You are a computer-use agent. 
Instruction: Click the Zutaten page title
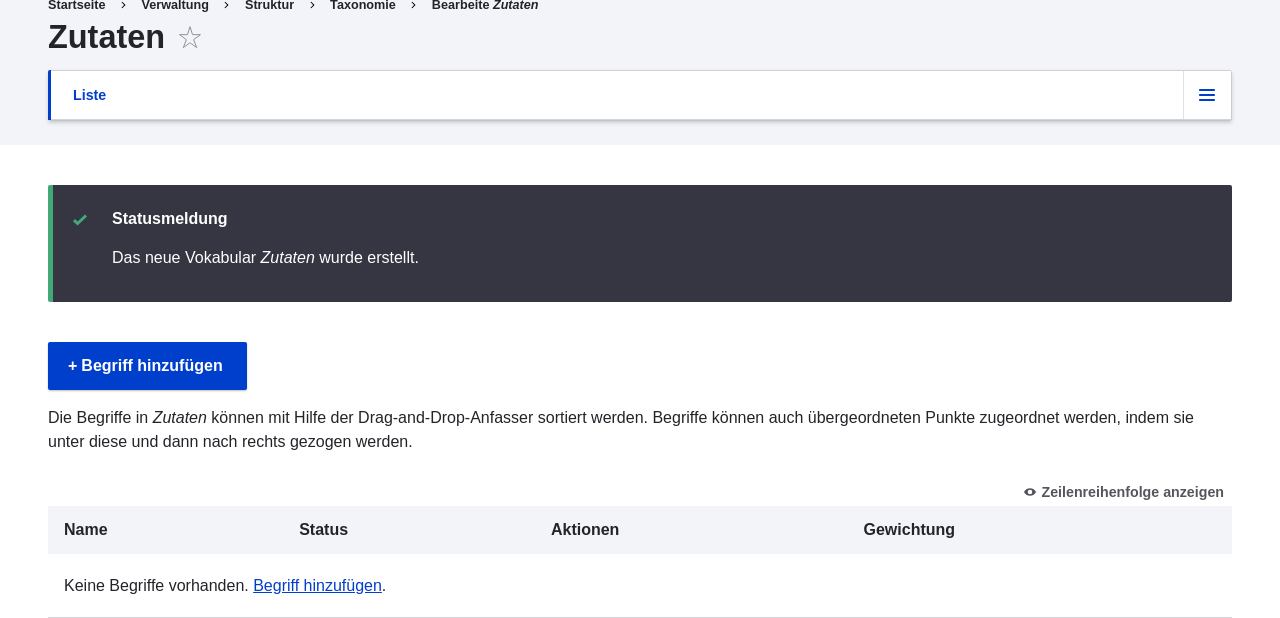click(106, 37)
